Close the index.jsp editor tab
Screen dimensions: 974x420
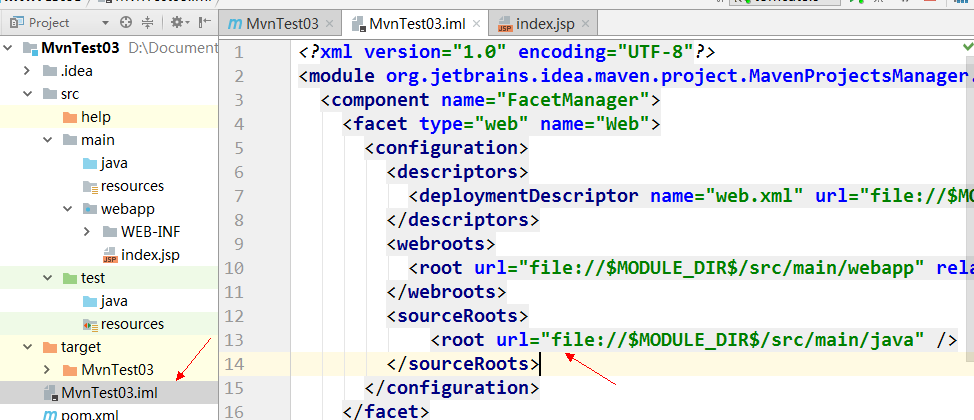(585, 24)
